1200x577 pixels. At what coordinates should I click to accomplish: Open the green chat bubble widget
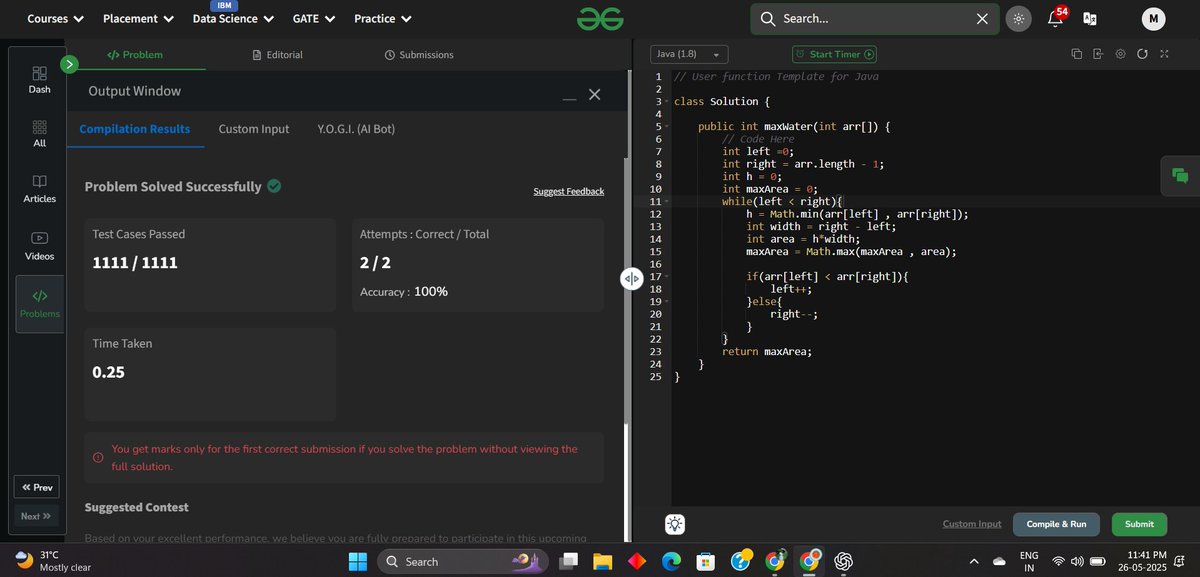[x=1180, y=176]
